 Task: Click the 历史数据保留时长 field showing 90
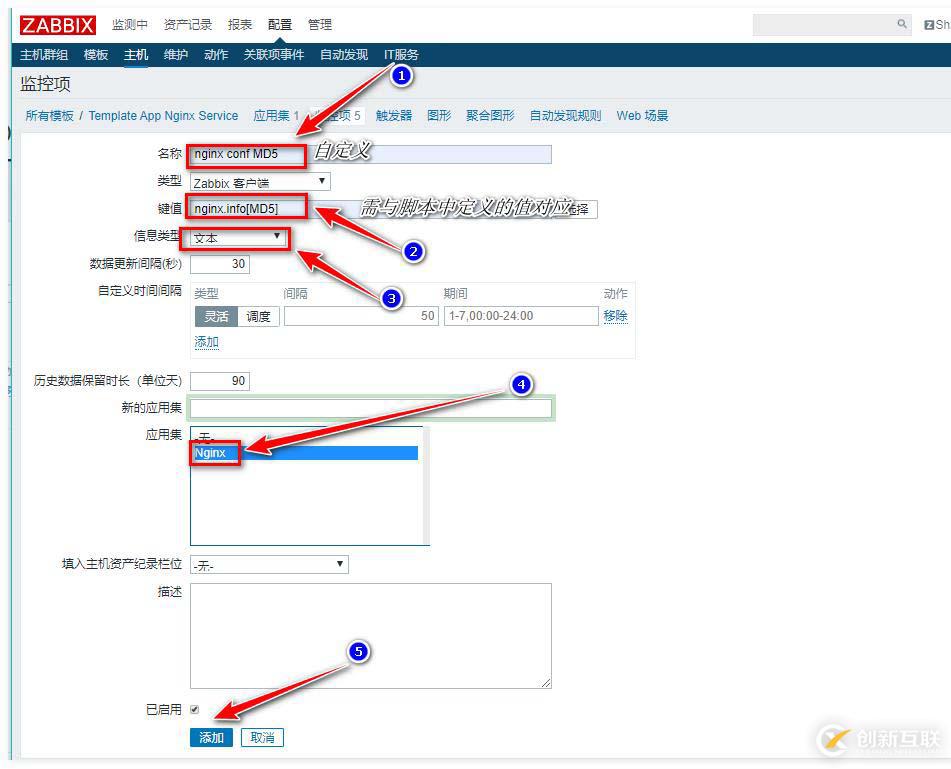[x=220, y=381]
